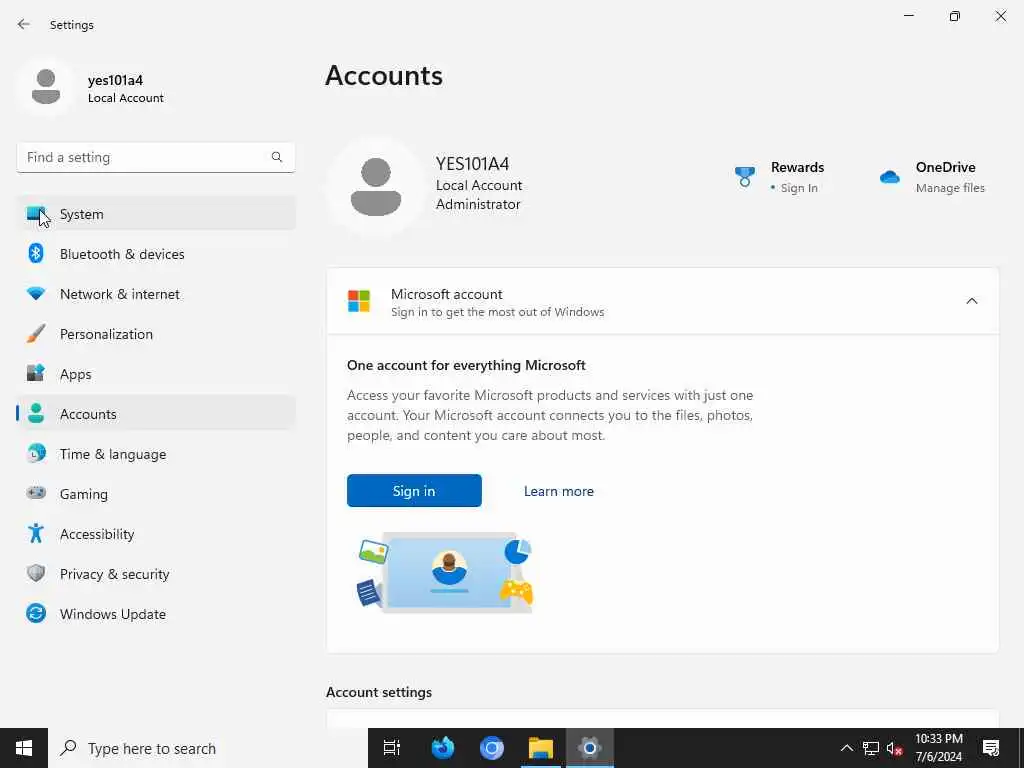The image size is (1024, 768).
Task: Click Rewards Sign In text
Action: (x=799, y=188)
